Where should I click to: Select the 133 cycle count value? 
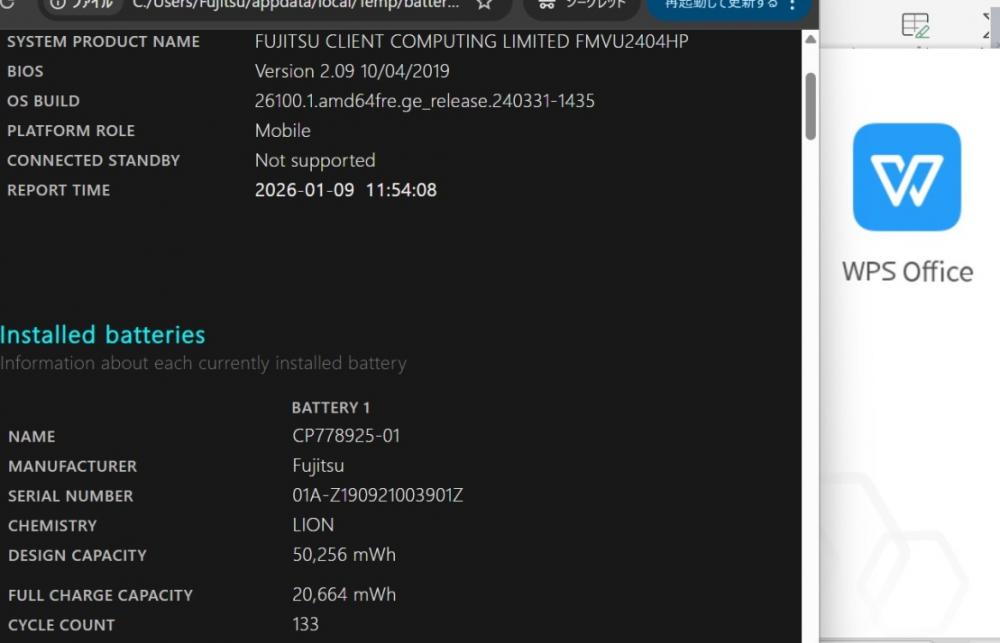pyautogui.click(x=305, y=624)
